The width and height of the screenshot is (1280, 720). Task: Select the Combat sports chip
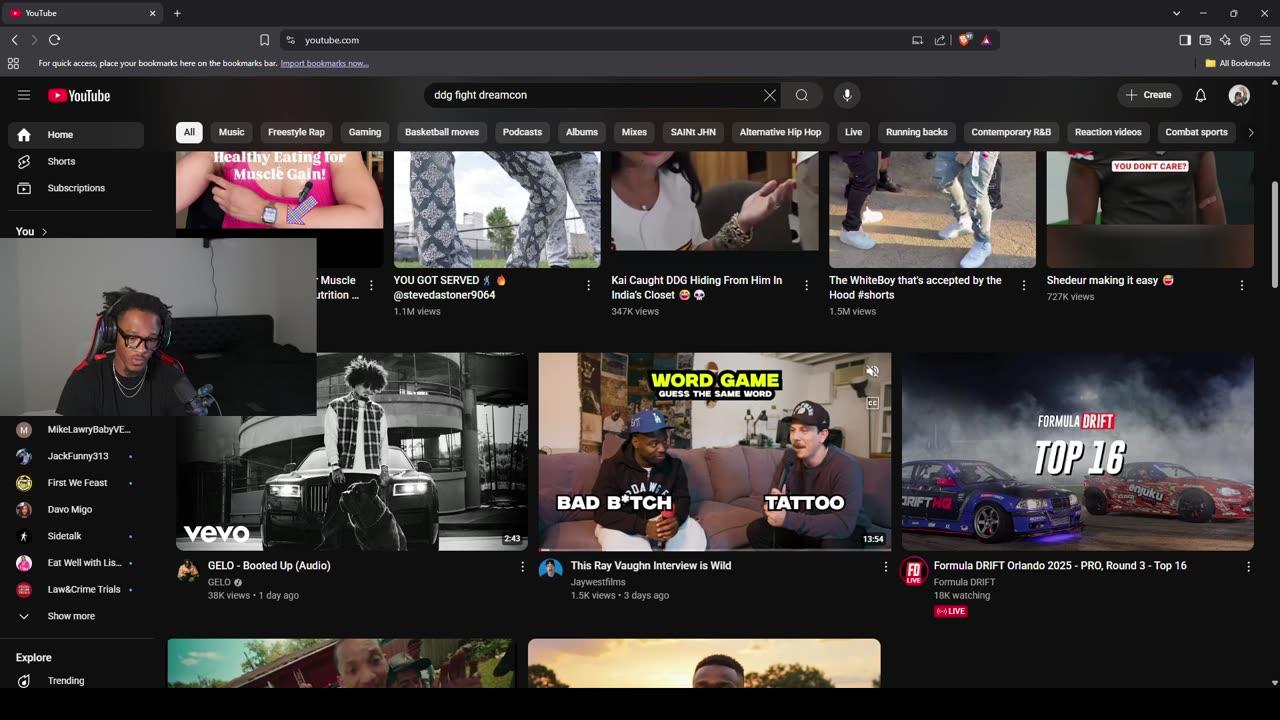pyautogui.click(x=1196, y=132)
